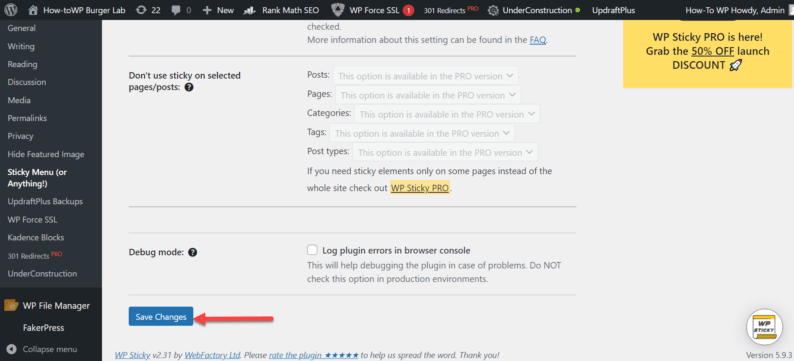Open Sticky Menu (or Anything!) settings
This screenshot has width=794, height=361.
point(37,178)
